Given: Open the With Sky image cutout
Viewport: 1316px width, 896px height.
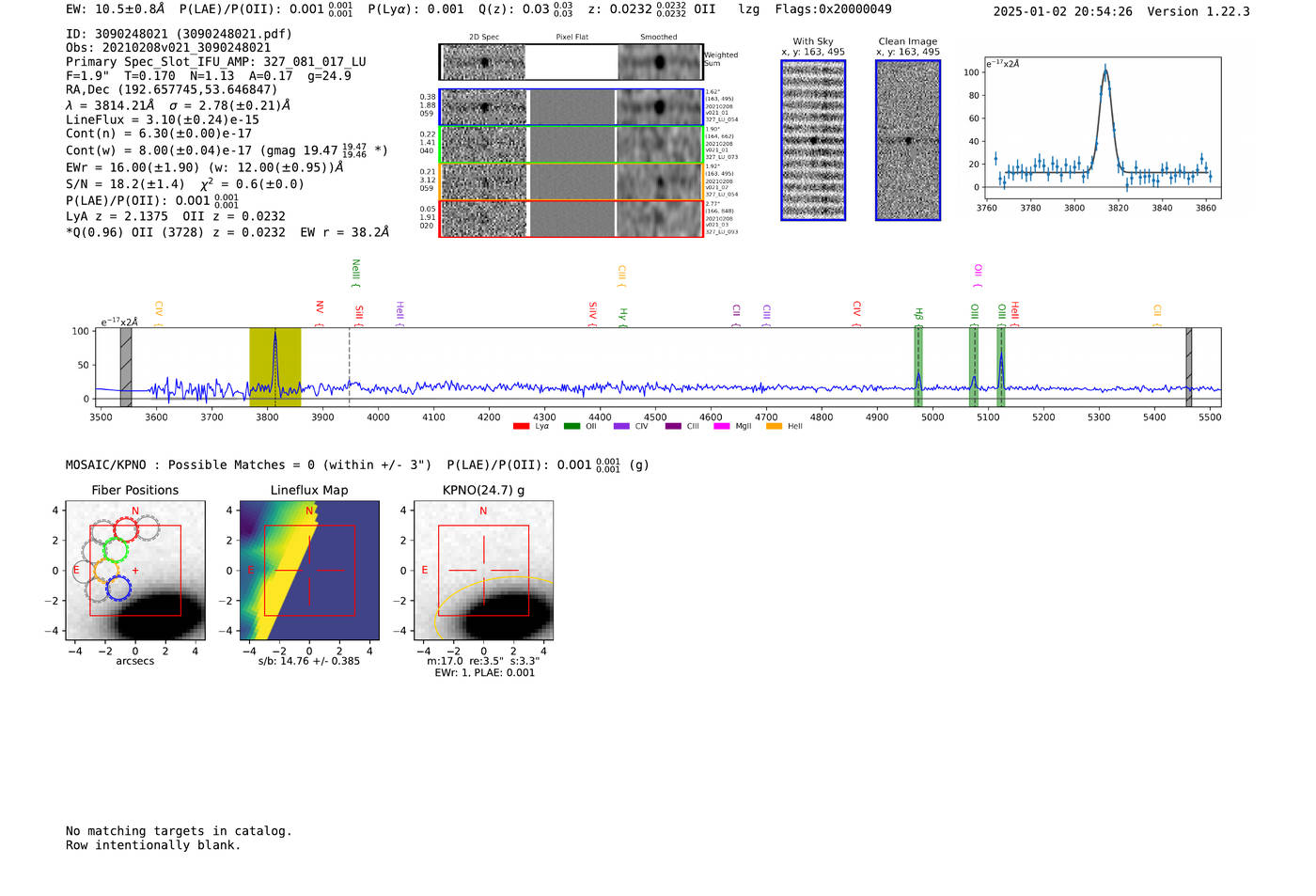Looking at the screenshot, I should click(813, 140).
